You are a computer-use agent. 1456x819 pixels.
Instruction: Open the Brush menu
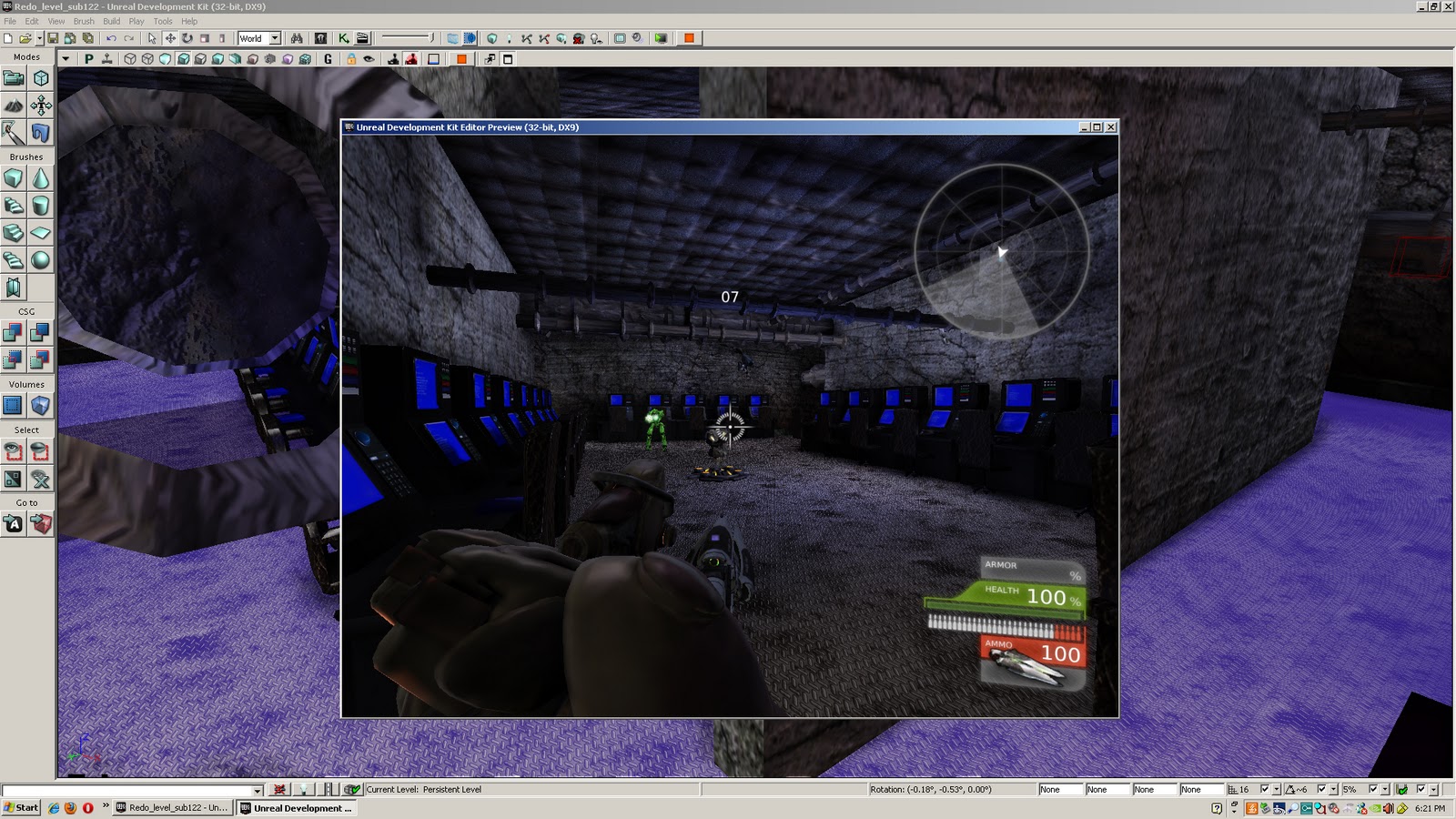(84, 21)
